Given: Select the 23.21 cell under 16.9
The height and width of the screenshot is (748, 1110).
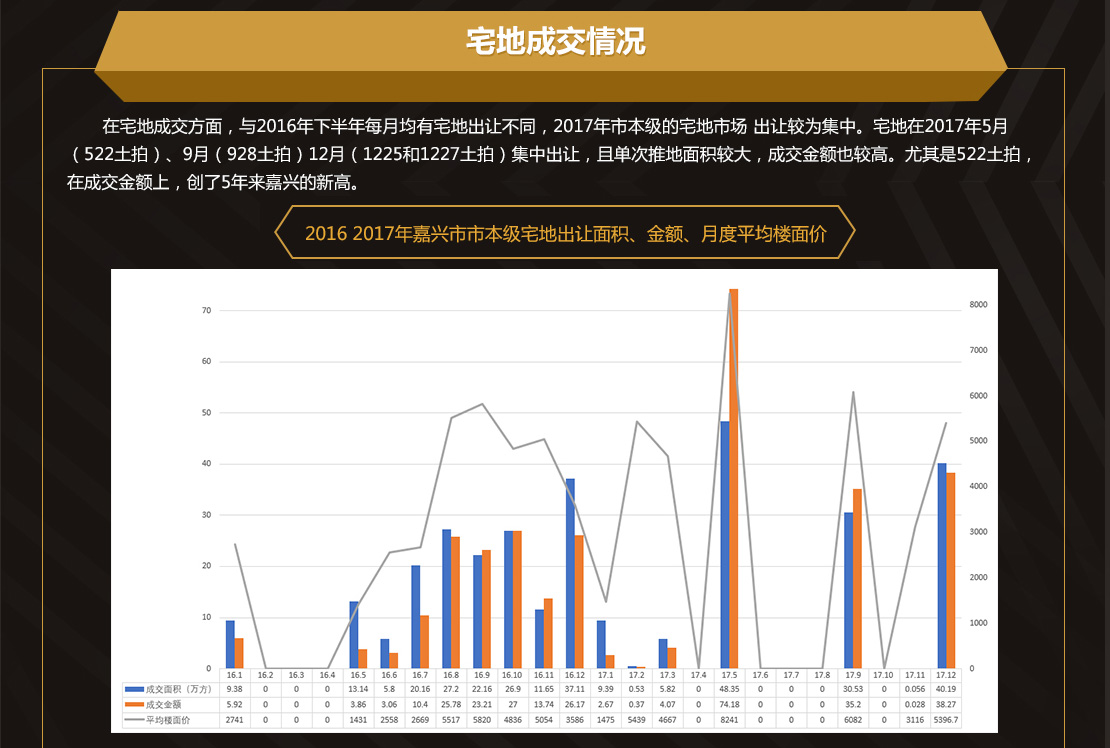Looking at the screenshot, I should click(482, 705).
